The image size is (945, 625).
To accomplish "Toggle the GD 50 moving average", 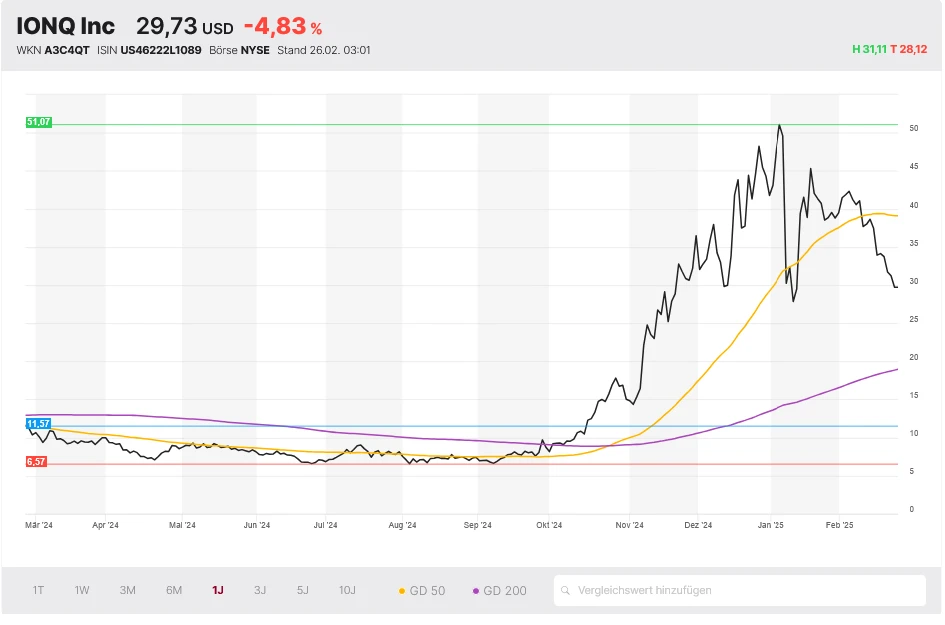I will (x=422, y=591).
